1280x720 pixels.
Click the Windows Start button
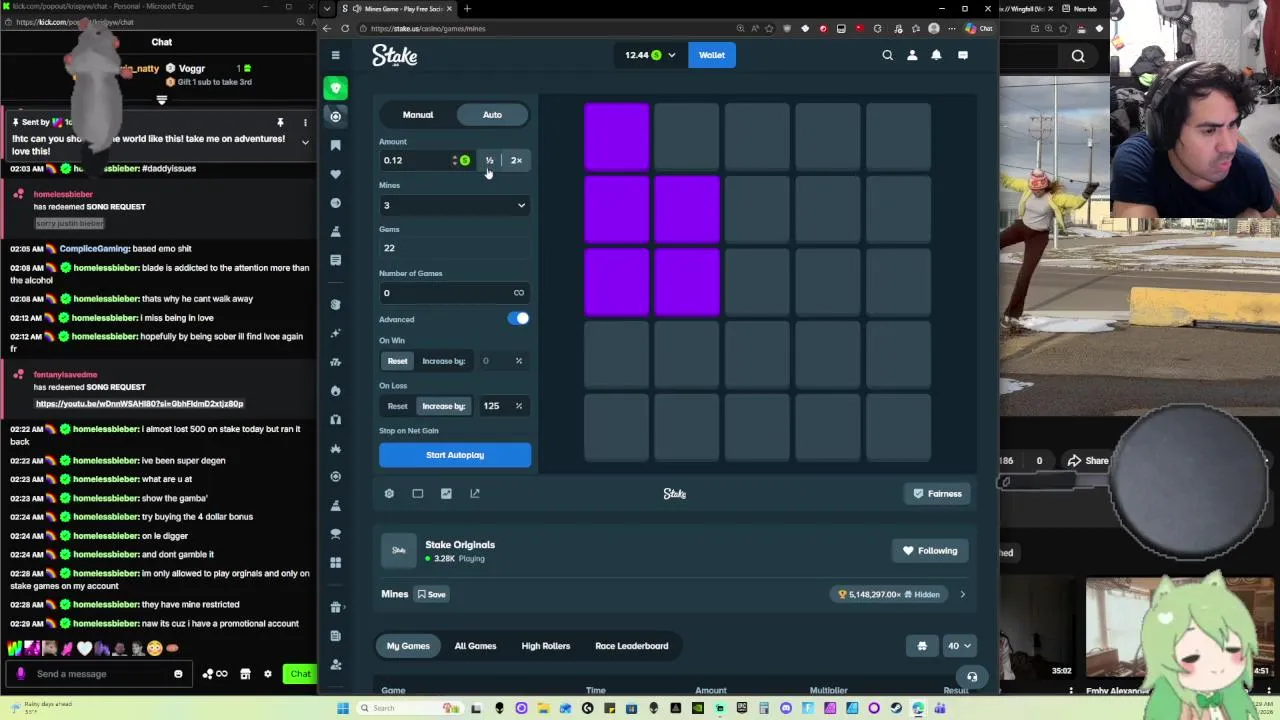tap(343, 708)
